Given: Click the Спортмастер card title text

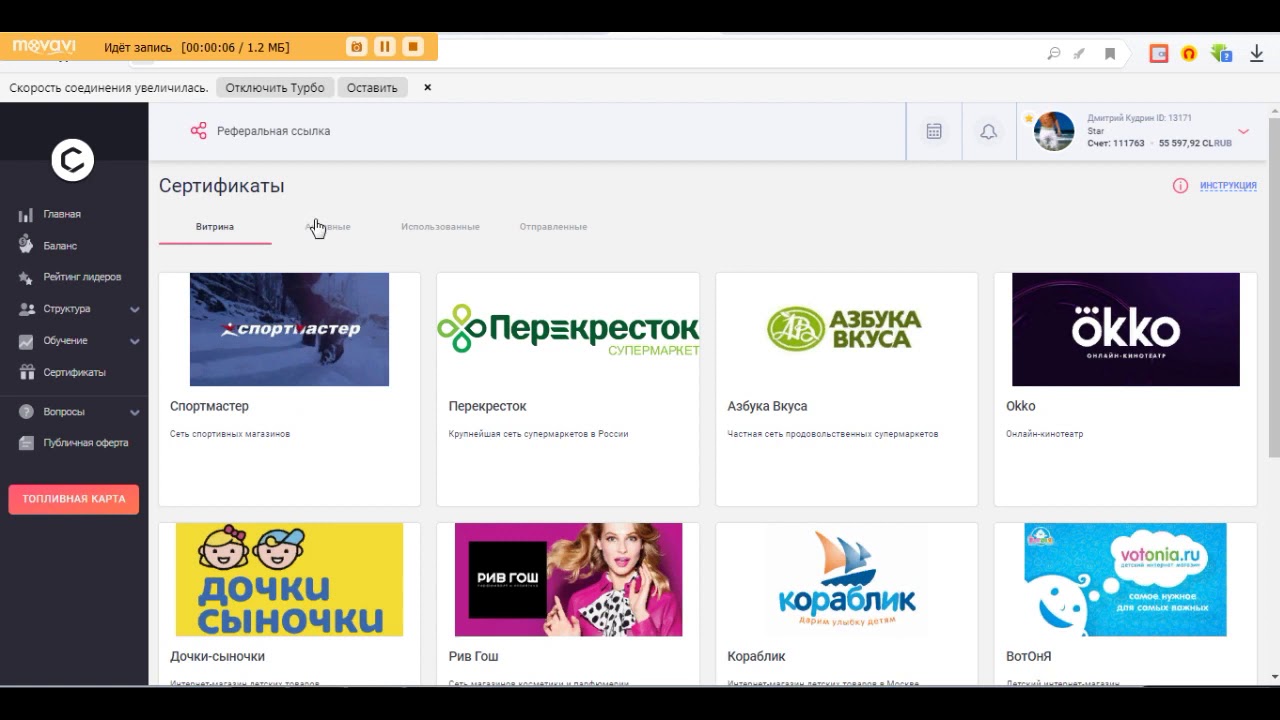Looking at the screenshot, I should pyautogui.click(x=209, y=406).
